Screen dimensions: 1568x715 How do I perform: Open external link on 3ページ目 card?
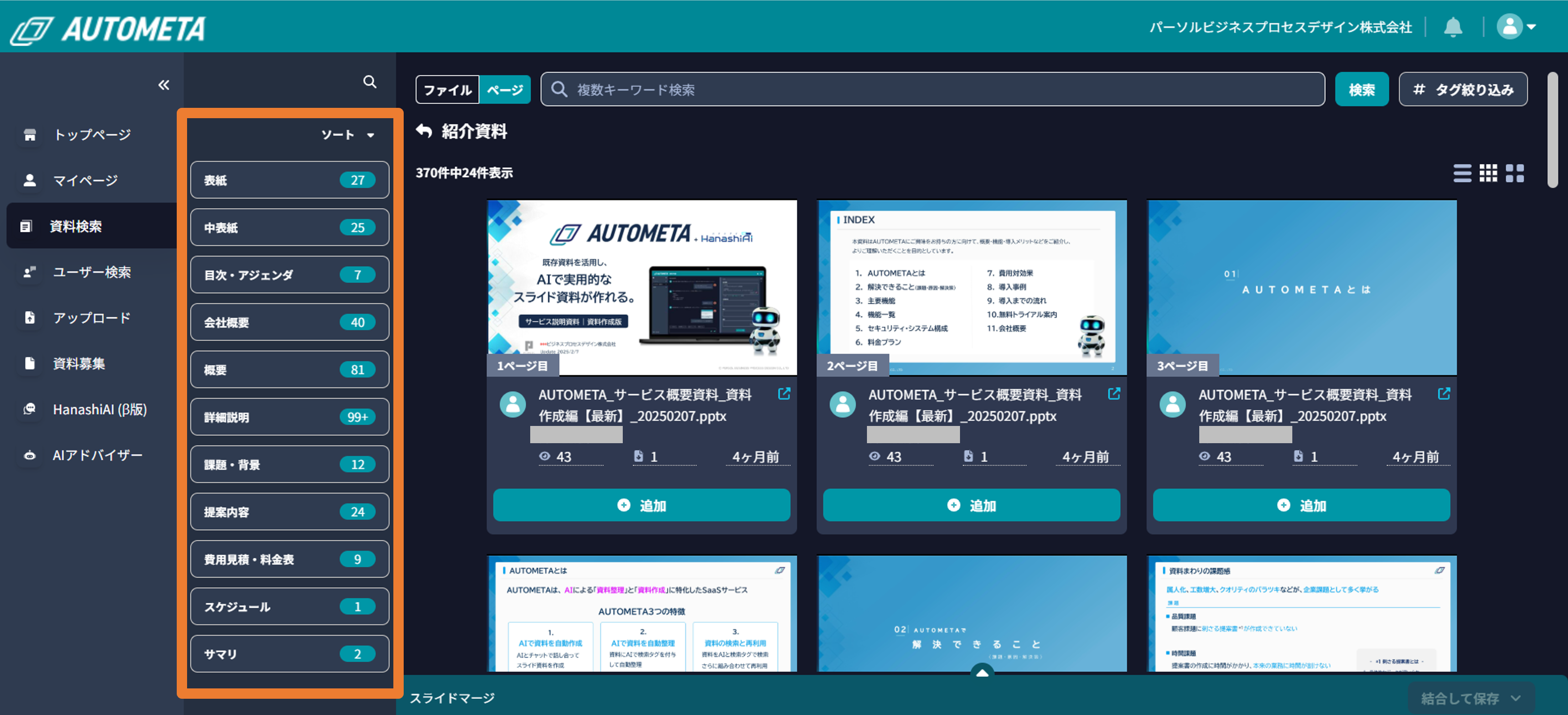click(1444, 394)
